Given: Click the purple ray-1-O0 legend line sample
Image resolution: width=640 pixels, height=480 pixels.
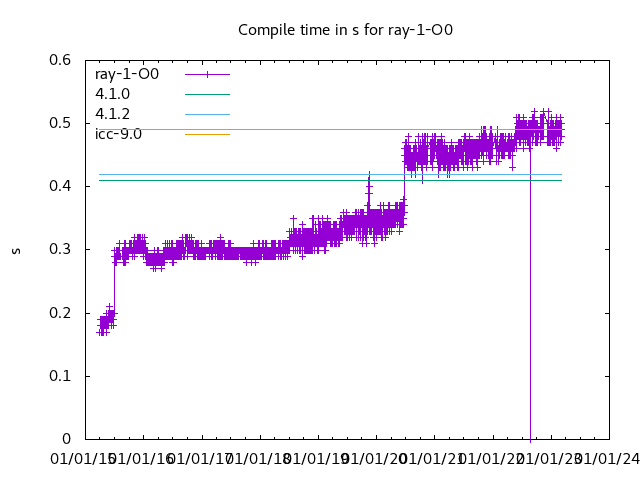Looking at the screenshot, I should 207,74.
